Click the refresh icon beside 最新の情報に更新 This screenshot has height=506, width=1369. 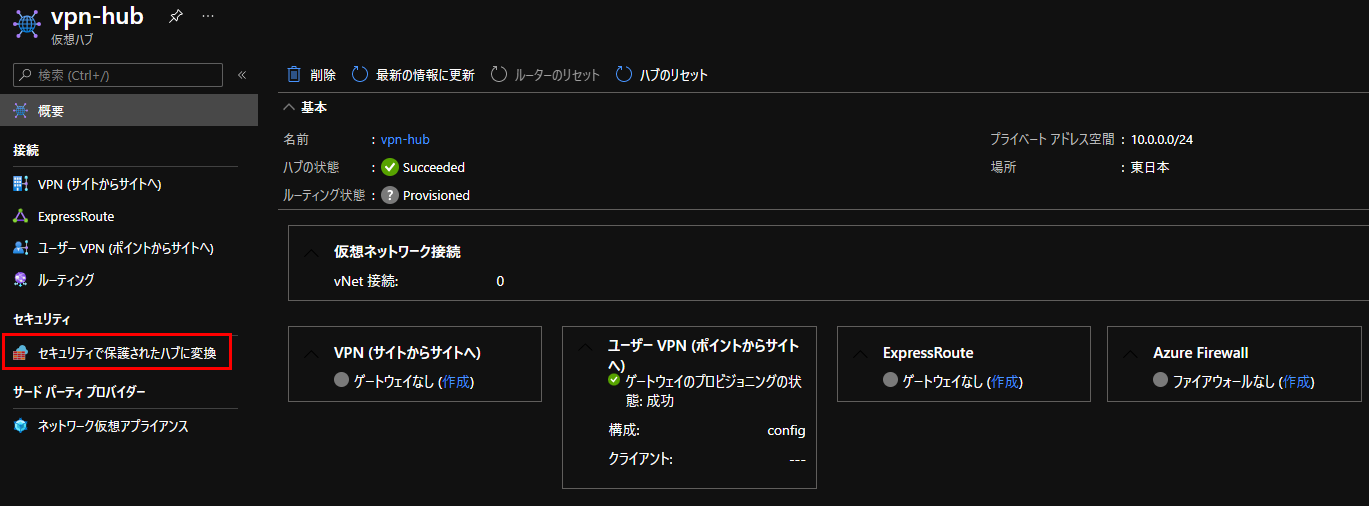click(360, 74)
